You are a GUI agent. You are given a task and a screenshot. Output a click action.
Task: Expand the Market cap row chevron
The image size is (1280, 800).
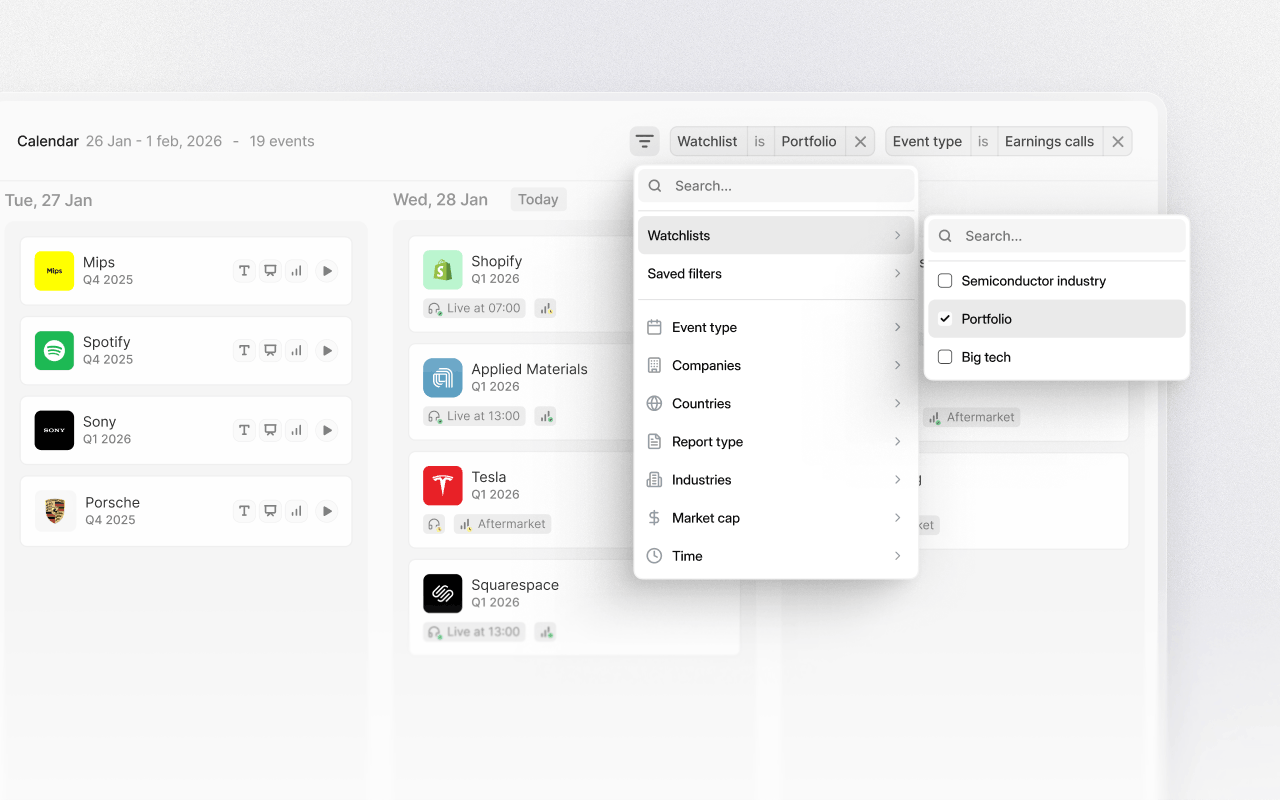pyautogui.click(x=897, y=518)
